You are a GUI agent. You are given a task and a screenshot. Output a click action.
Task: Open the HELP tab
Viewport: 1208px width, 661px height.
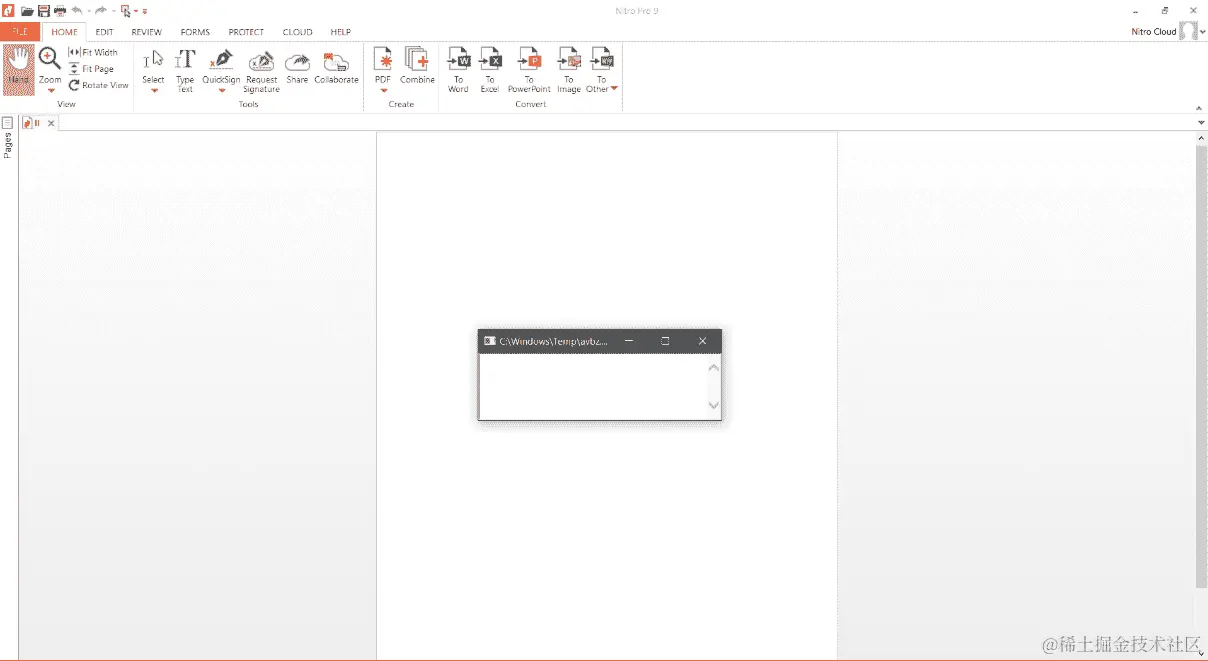click(341, 32)
